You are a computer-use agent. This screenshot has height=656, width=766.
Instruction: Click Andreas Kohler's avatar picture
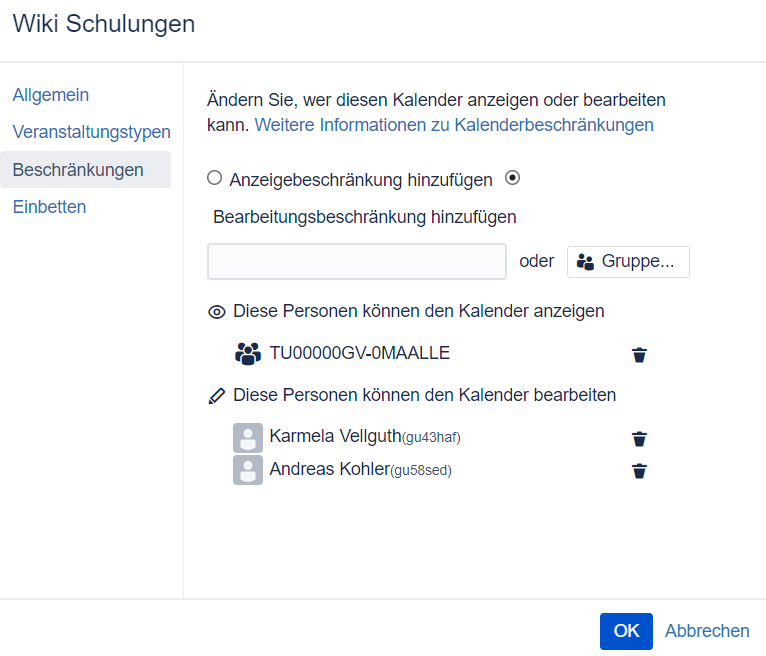tap(248, 471)
